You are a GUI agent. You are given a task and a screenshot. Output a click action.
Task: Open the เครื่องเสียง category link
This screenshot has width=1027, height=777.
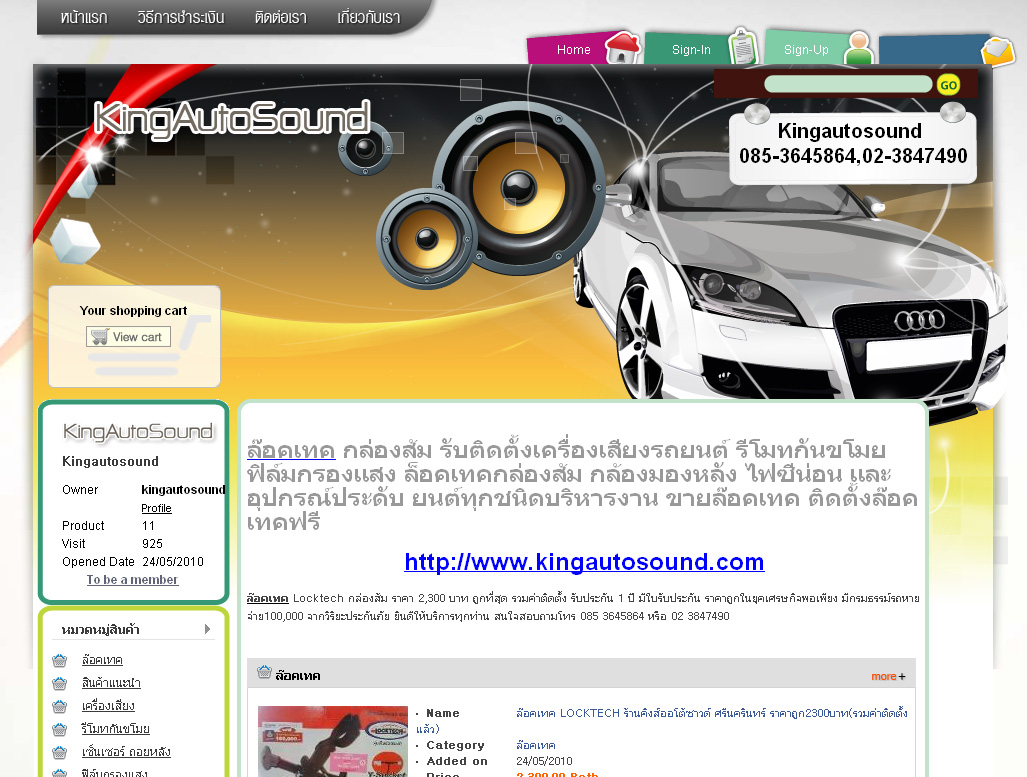tap(108, 706)
